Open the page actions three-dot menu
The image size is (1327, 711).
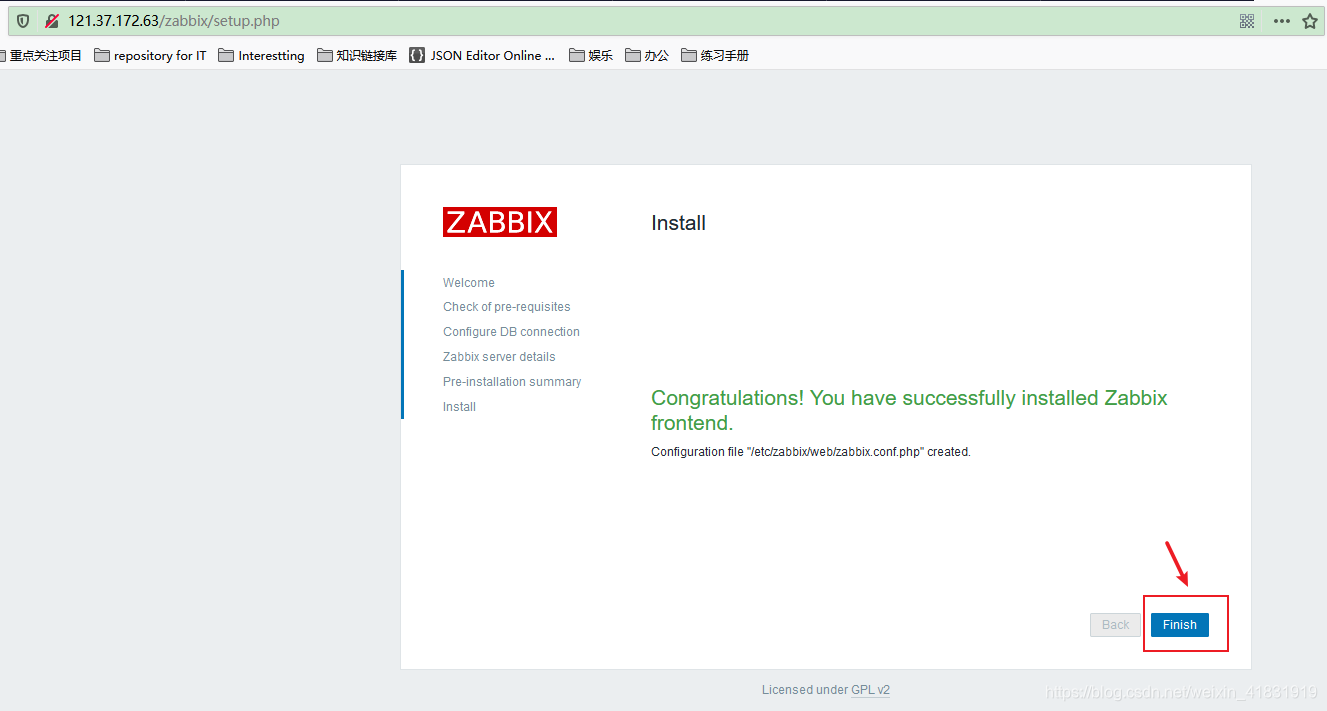click(1281, 21)
